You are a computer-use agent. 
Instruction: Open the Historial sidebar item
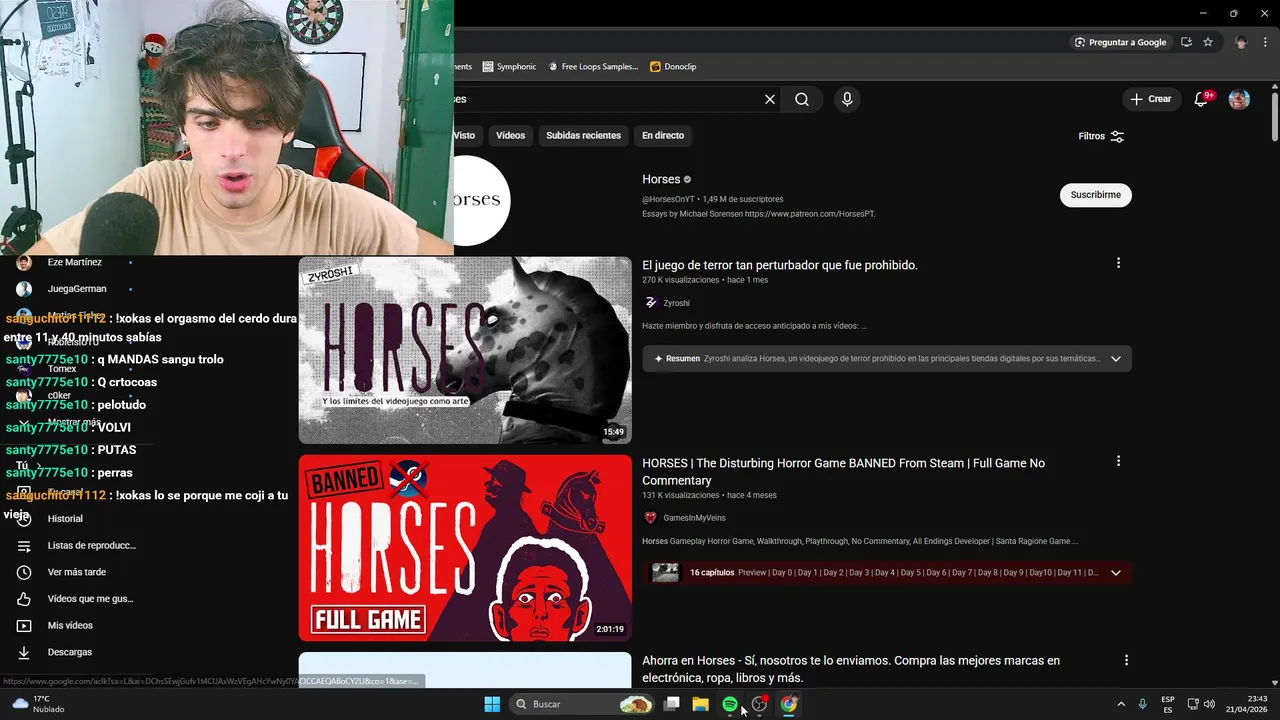tap(65, 519)
